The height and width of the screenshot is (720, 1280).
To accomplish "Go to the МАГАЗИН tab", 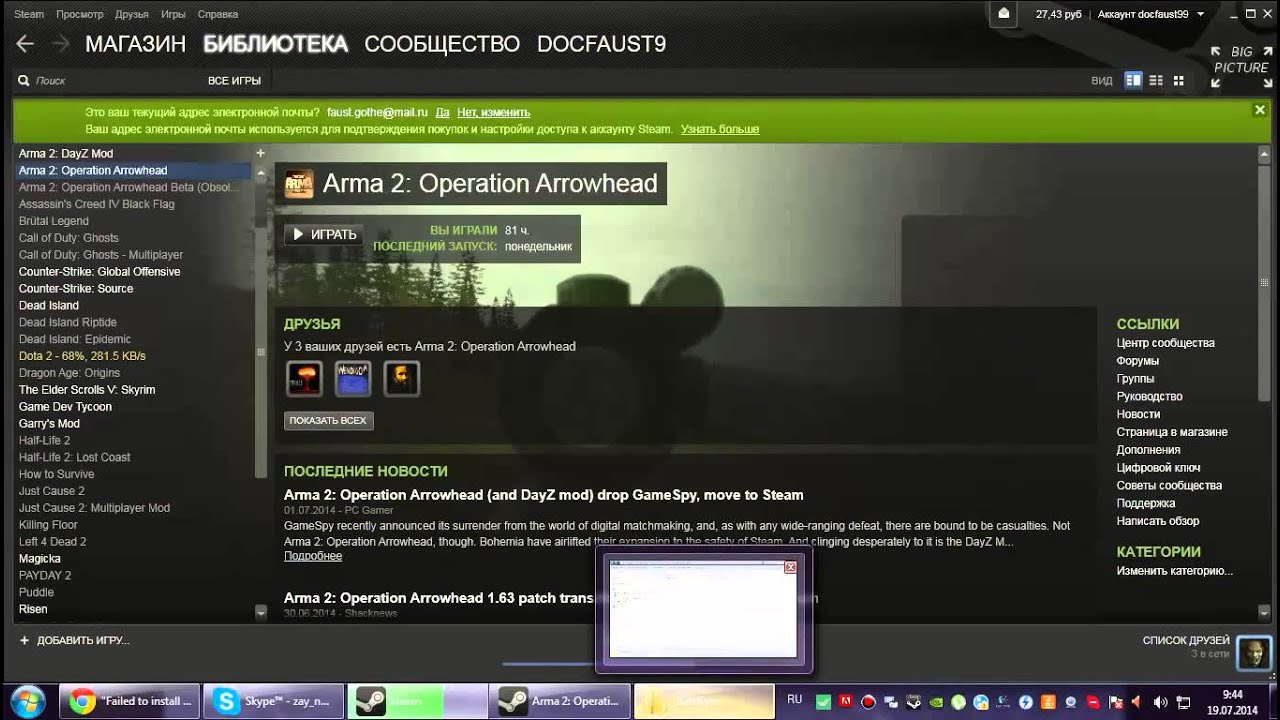I will [136, 44].
